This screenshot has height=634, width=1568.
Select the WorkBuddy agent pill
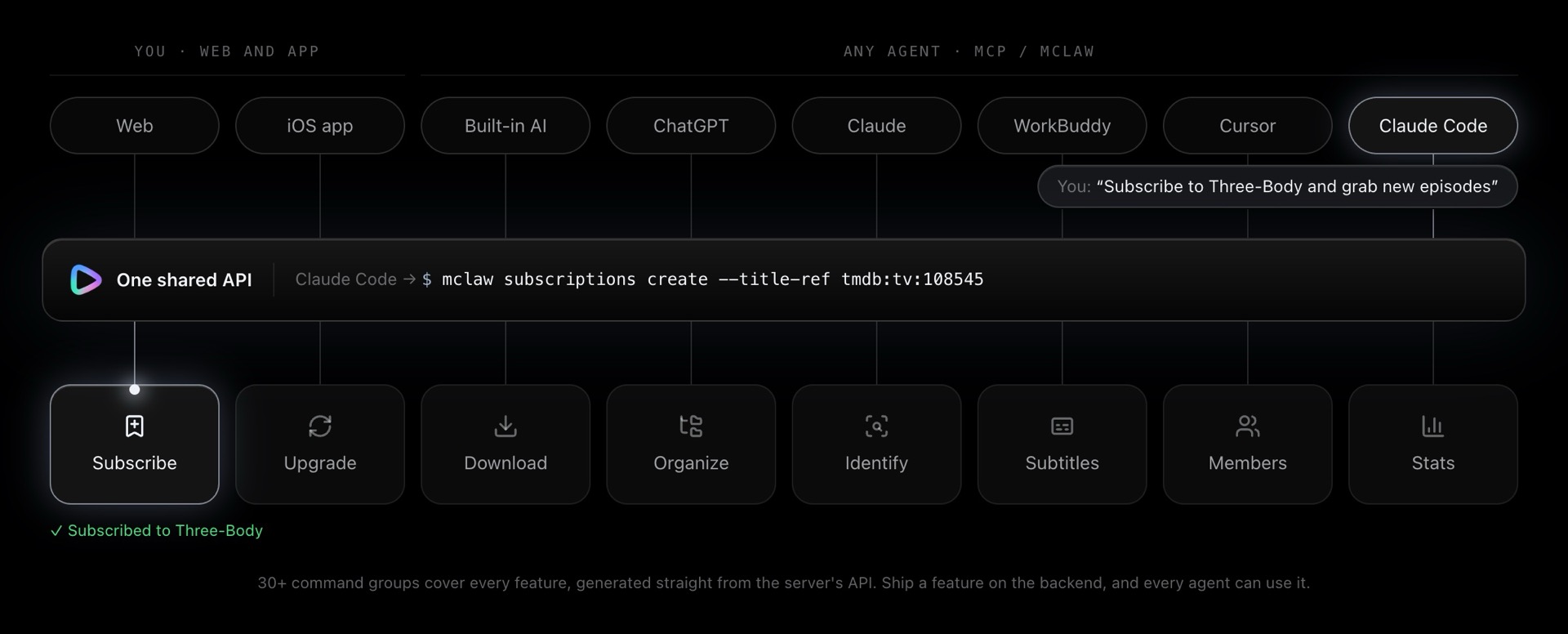tap(1062, 126)
